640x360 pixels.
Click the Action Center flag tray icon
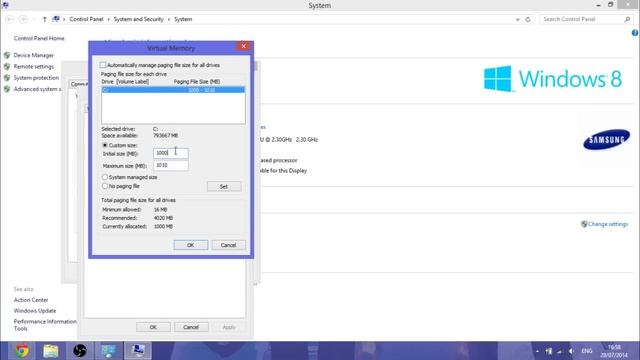click(x=549, y=351)
